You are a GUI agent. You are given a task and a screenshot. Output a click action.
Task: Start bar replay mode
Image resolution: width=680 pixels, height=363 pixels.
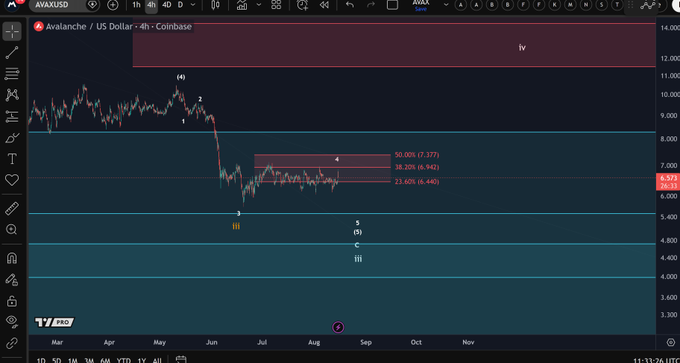tap(324, 5)
